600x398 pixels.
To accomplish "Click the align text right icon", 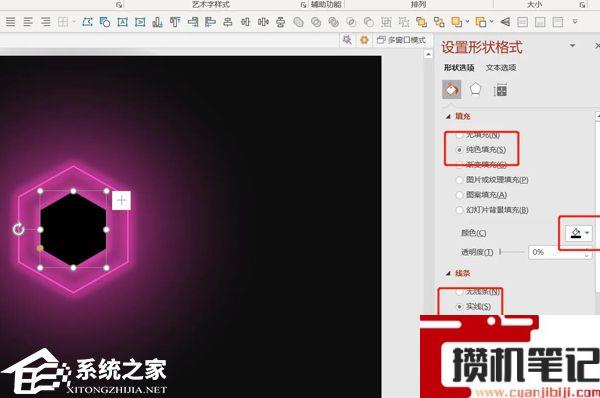I will point(46,22).
